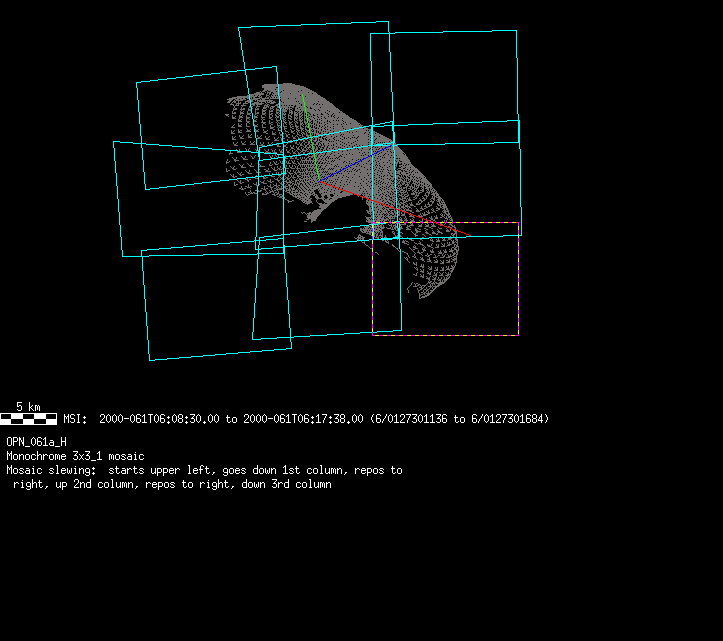Click the OPN_061a_H sequence name
The width and height of the screenshot is (723, 641).
36,442
